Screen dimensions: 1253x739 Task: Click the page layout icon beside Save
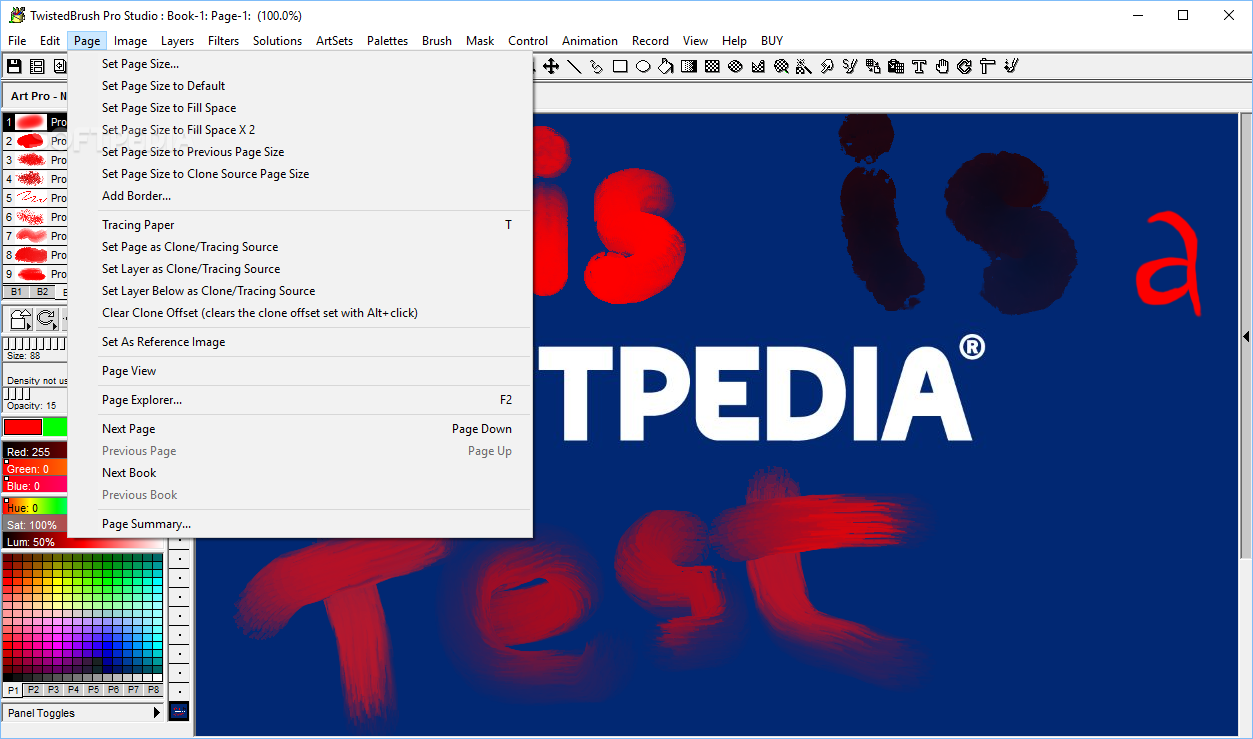[x=37, y=66]
